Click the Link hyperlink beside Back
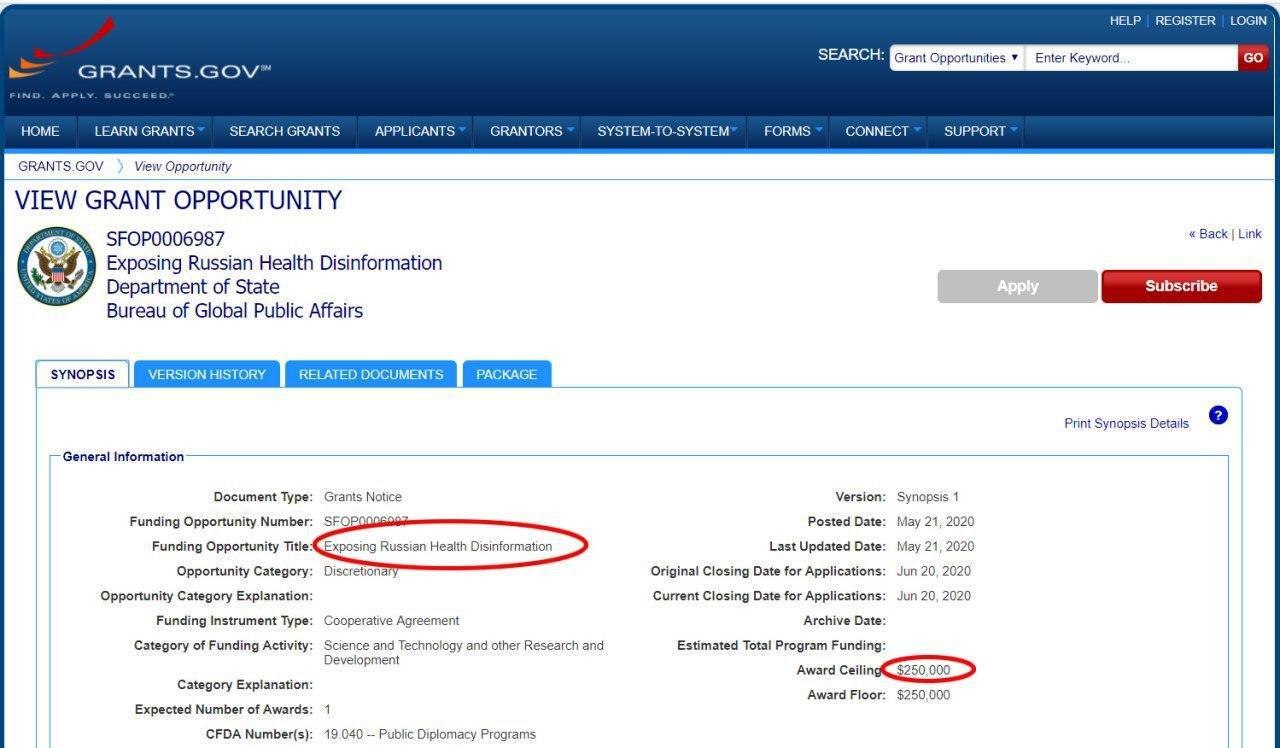 pyautogui.click(x=1250, y=234)
